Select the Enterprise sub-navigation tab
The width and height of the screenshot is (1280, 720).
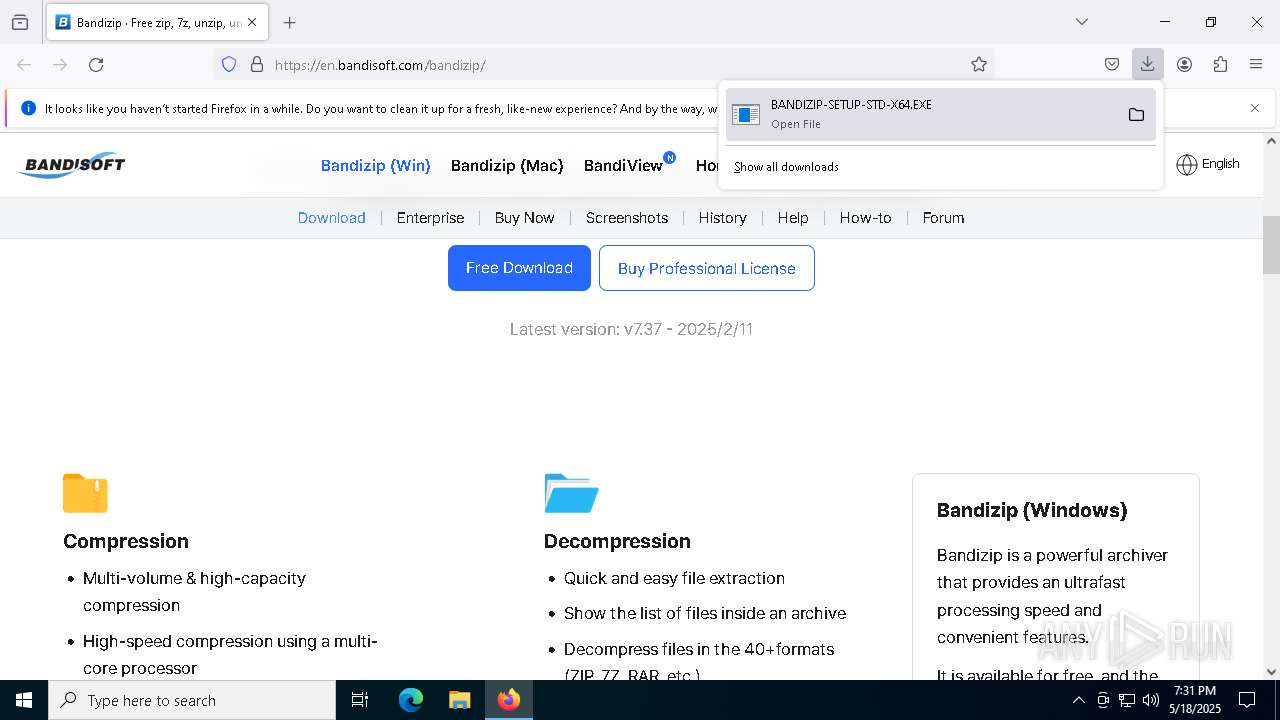[x=430, y=217]
